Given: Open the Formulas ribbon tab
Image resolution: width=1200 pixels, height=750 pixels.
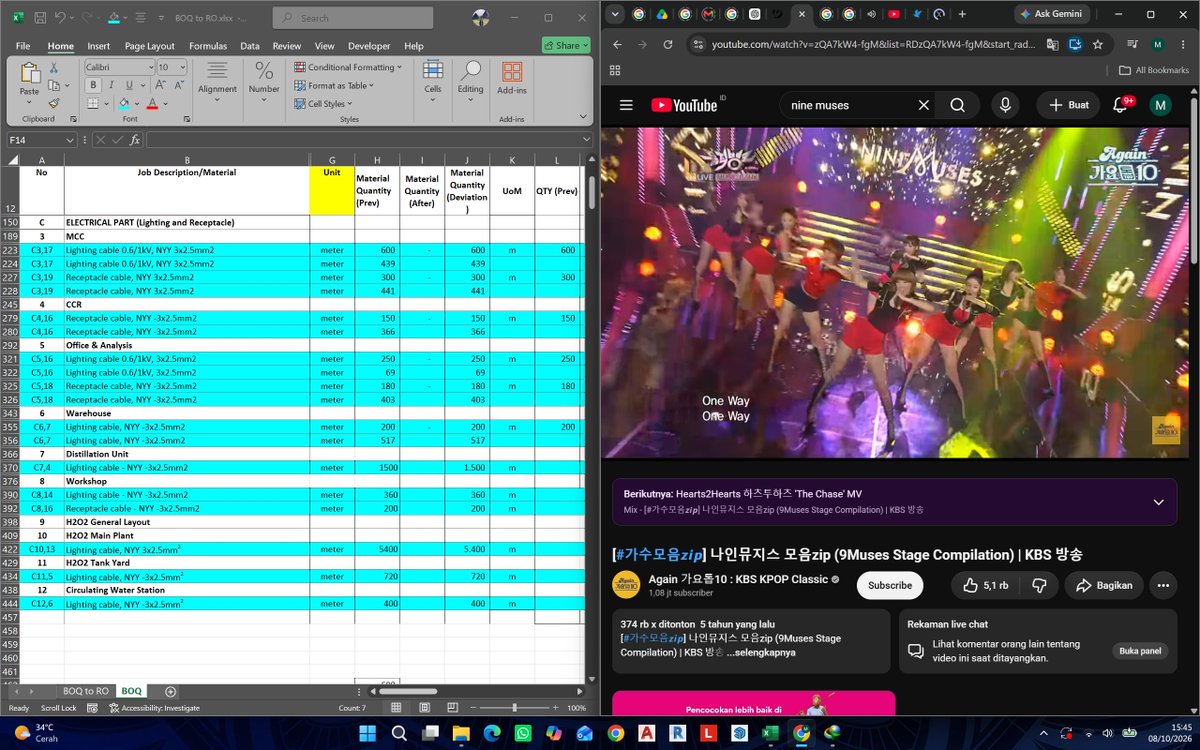Looking at the screenshot, I should point(208,46).
